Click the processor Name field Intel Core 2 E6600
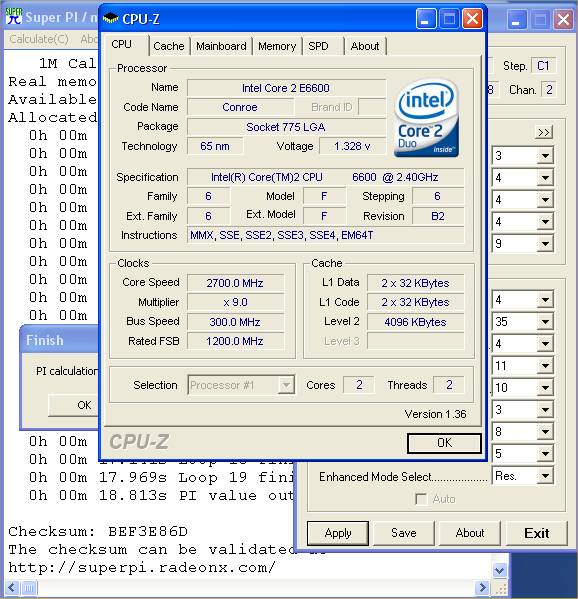Screen dimensions: 578x599 click(286, 88)
